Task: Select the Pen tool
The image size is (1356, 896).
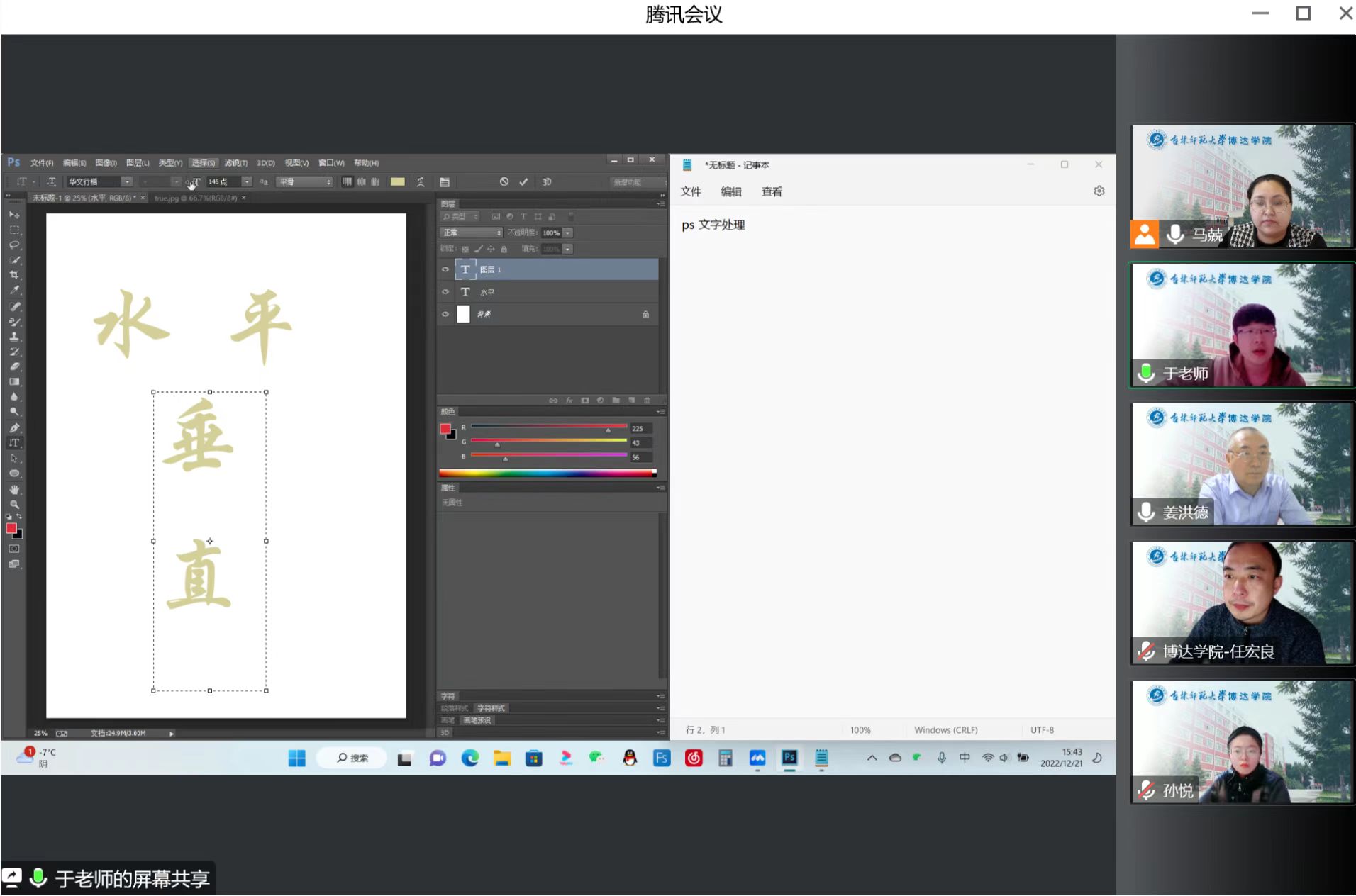Action: pos(14,427)
